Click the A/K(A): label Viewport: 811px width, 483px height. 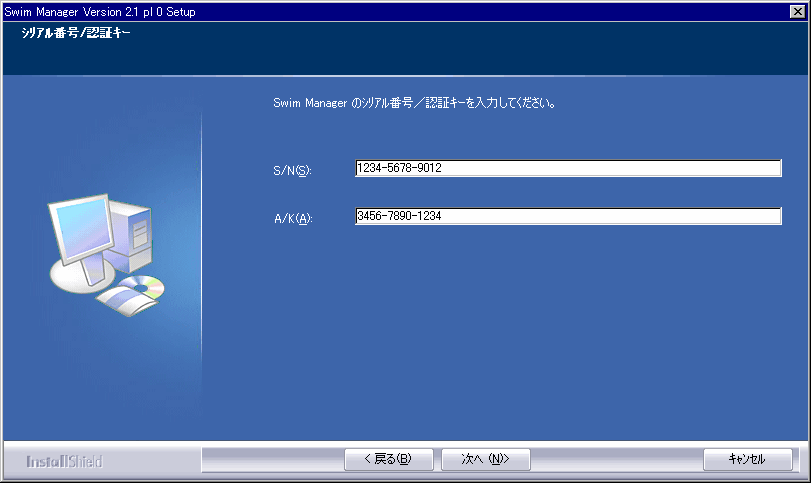click(x=293, y=219)
